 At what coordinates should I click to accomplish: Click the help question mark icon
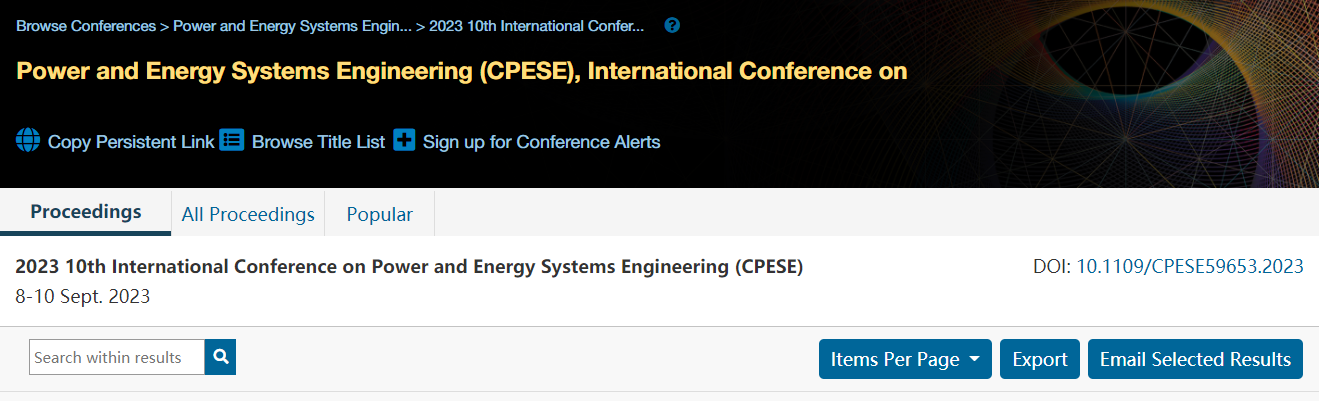[x=672, y=26]
